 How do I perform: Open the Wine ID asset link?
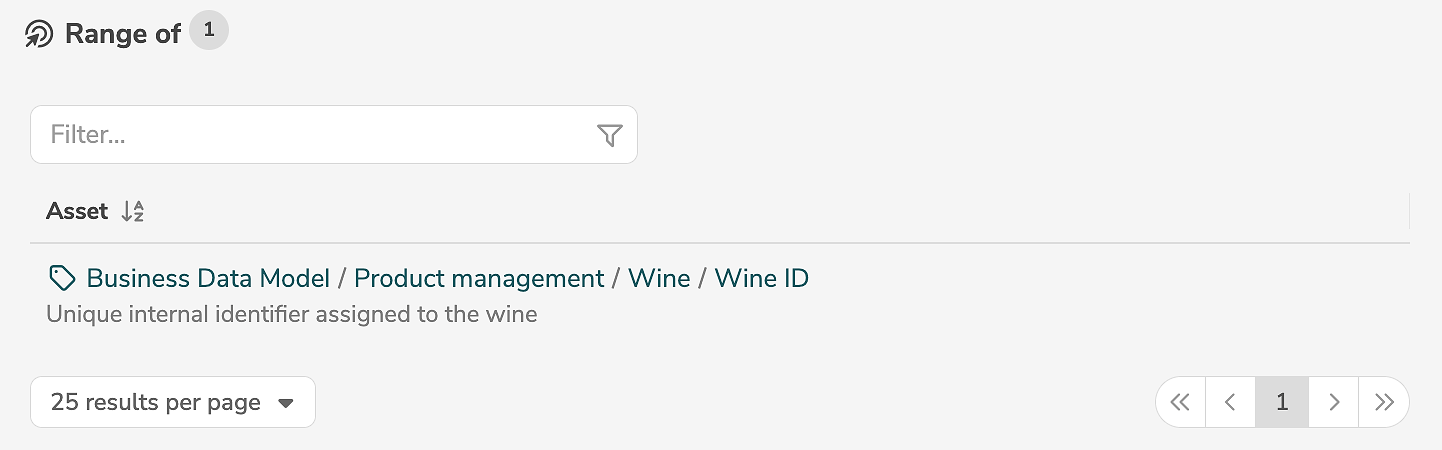point(761,278)
